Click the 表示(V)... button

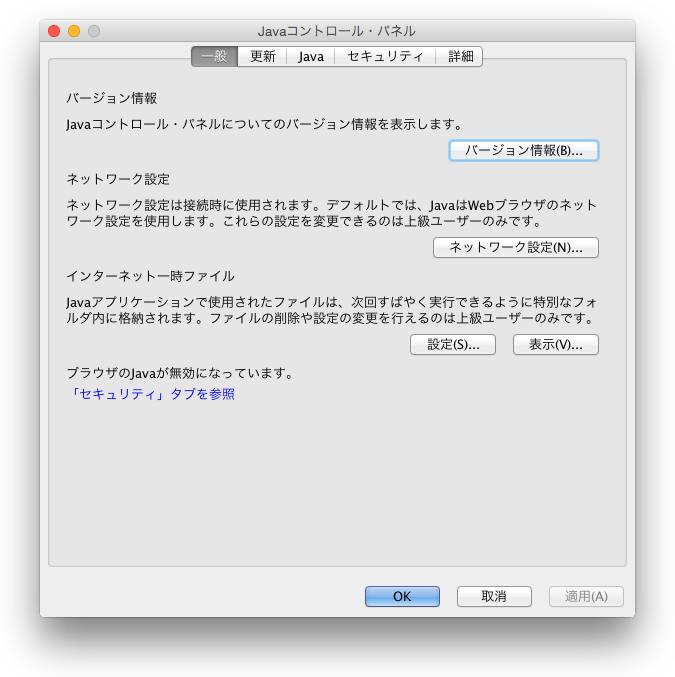tap(556, 344)
